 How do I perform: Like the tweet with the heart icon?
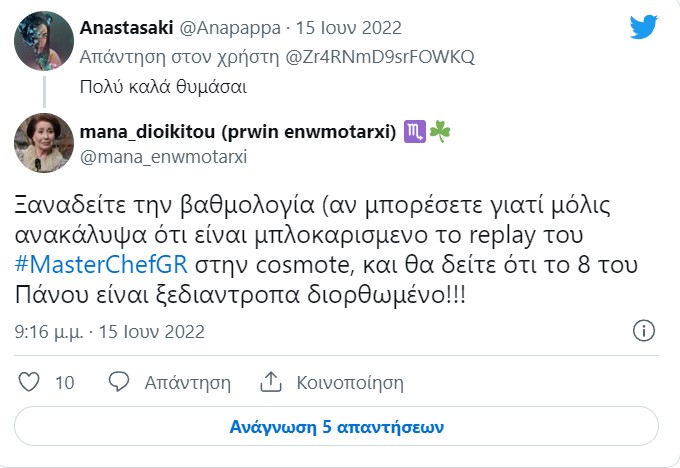[x=30, y=382]
